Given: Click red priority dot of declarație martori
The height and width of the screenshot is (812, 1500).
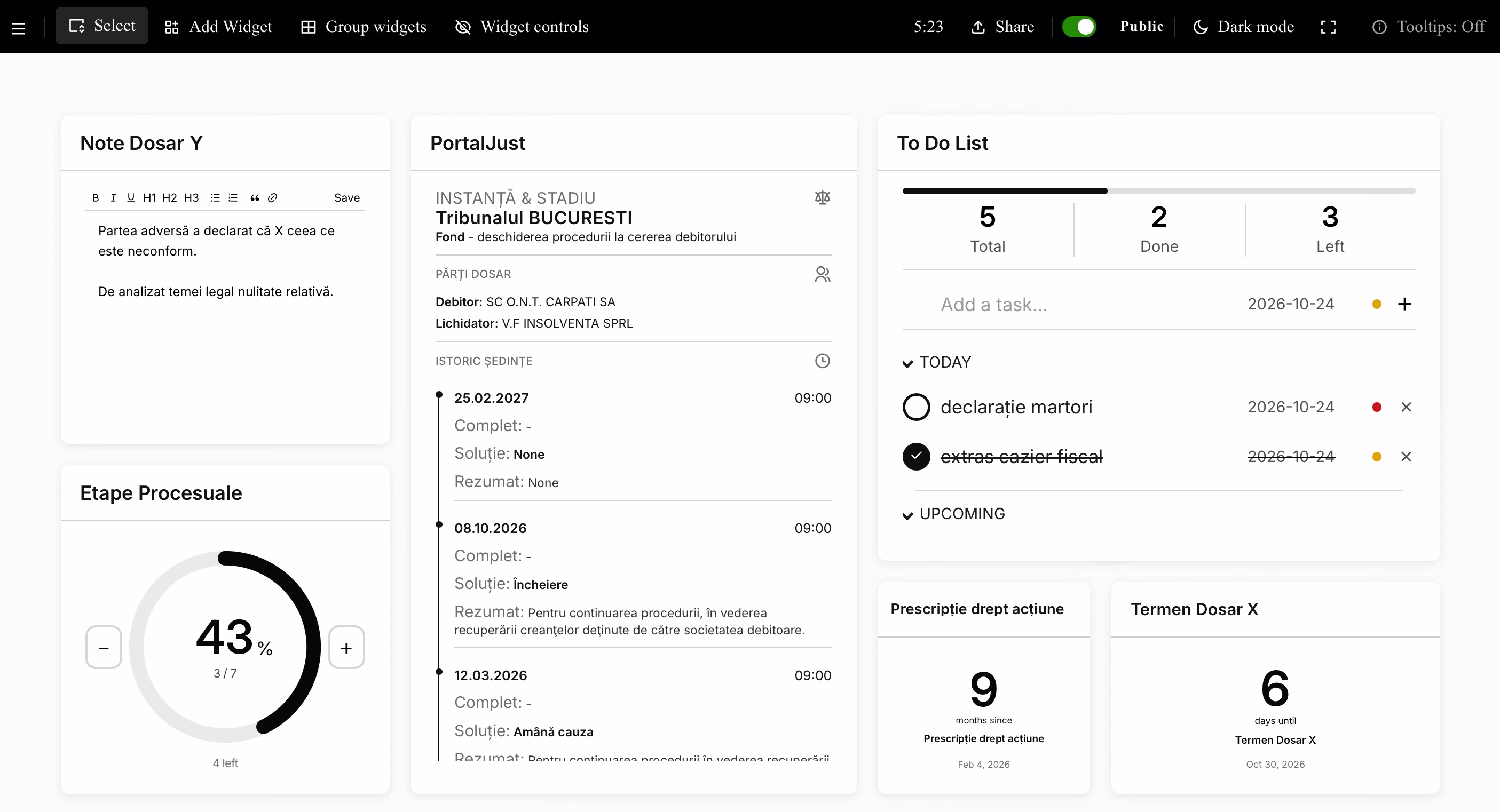Looking at the screenshot, I should (1377, 407).
